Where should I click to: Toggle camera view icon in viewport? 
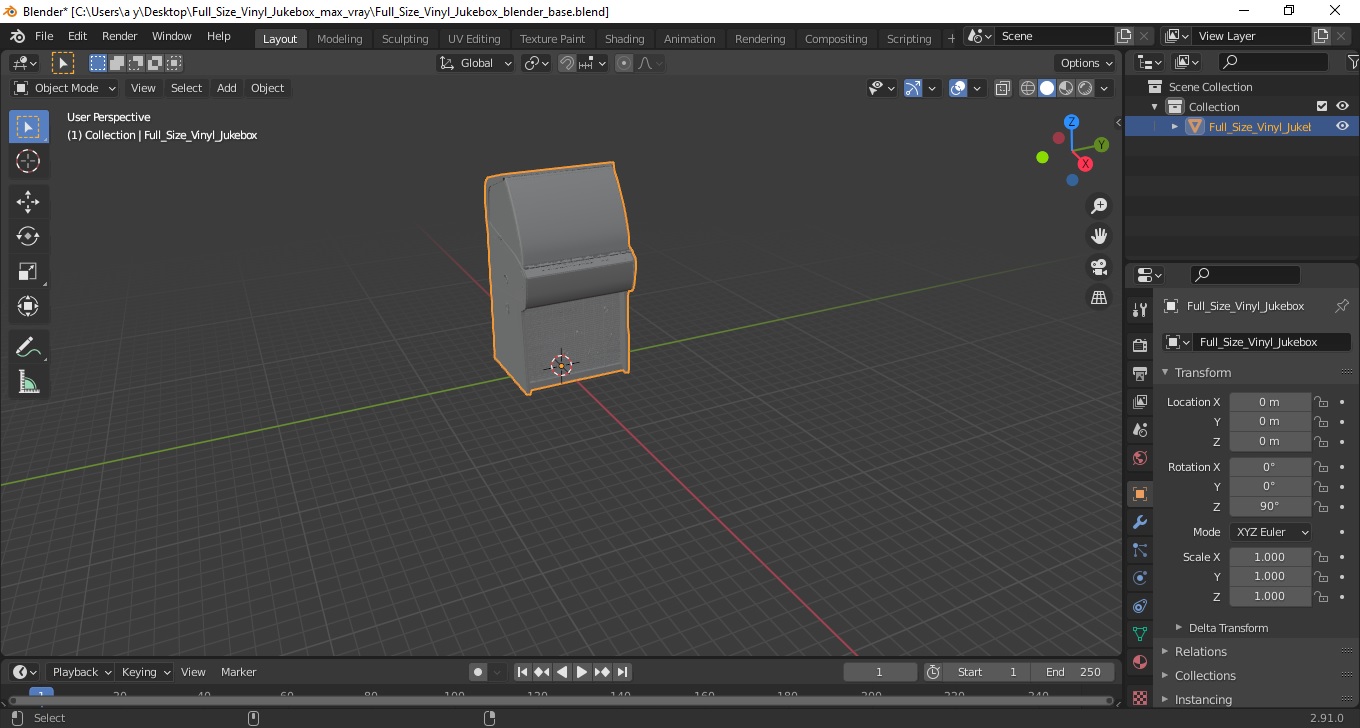[1099, 267]
